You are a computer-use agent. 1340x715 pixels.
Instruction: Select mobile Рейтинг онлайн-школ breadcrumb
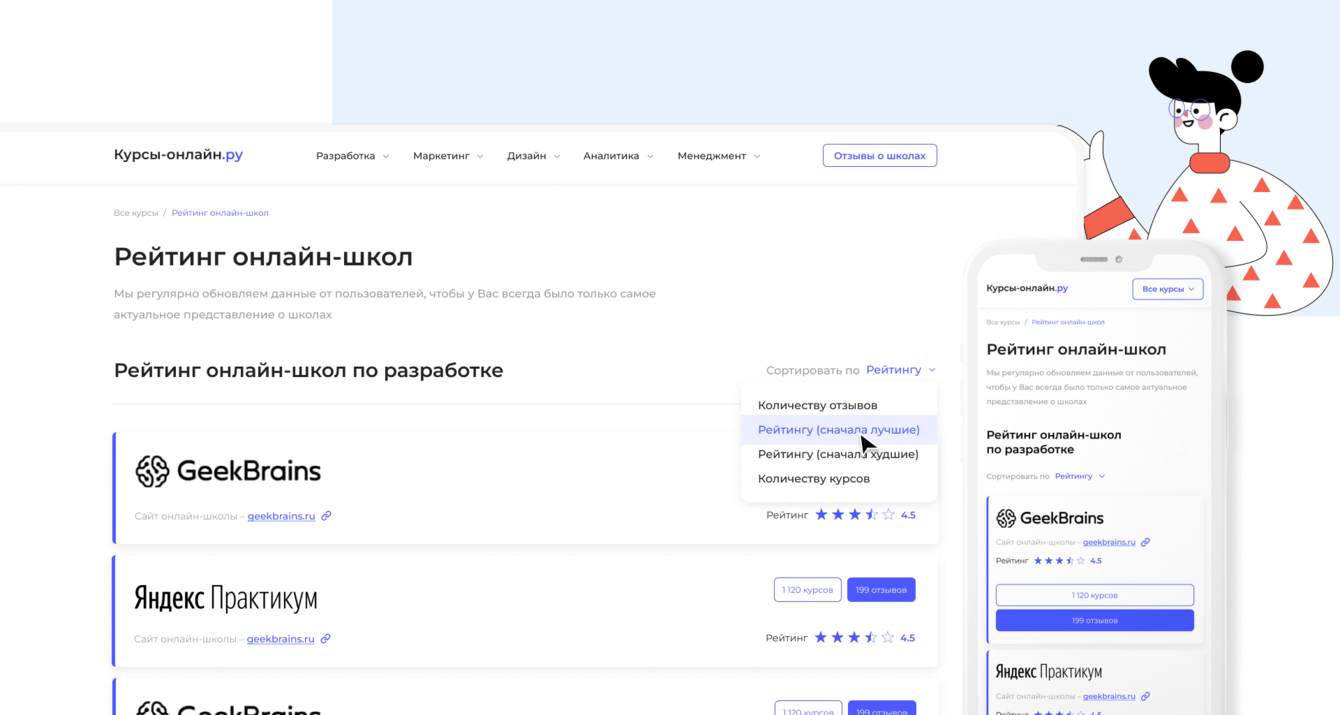[x=1068, y=323]
